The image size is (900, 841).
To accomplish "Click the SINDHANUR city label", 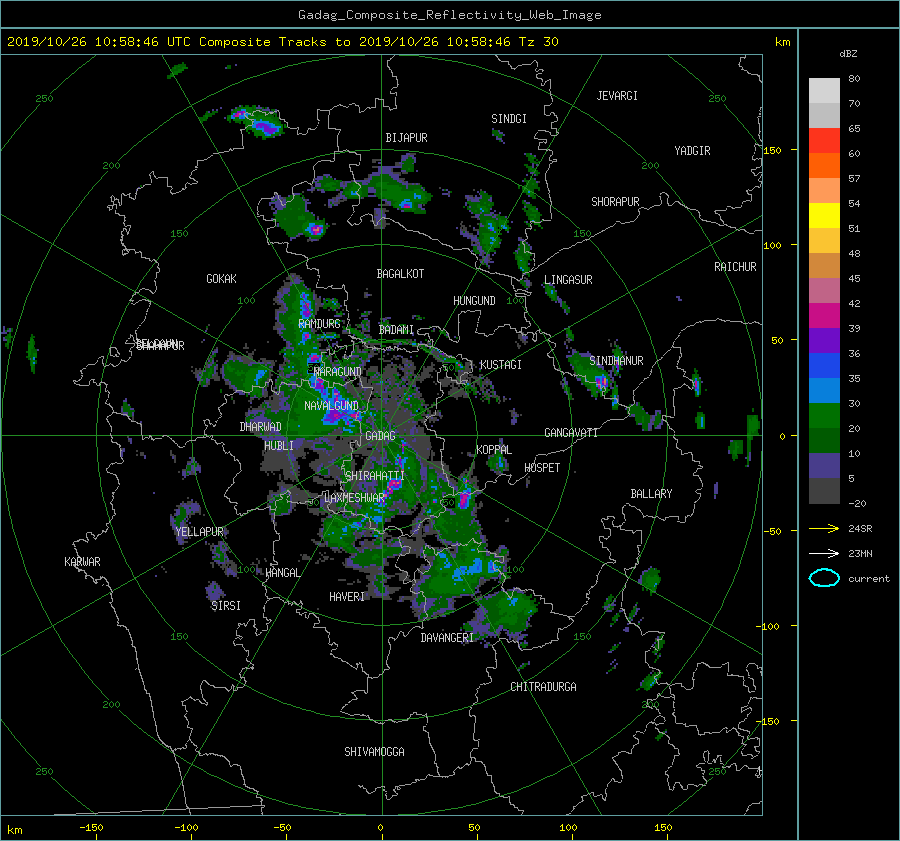I will click(x=616, y=361).
